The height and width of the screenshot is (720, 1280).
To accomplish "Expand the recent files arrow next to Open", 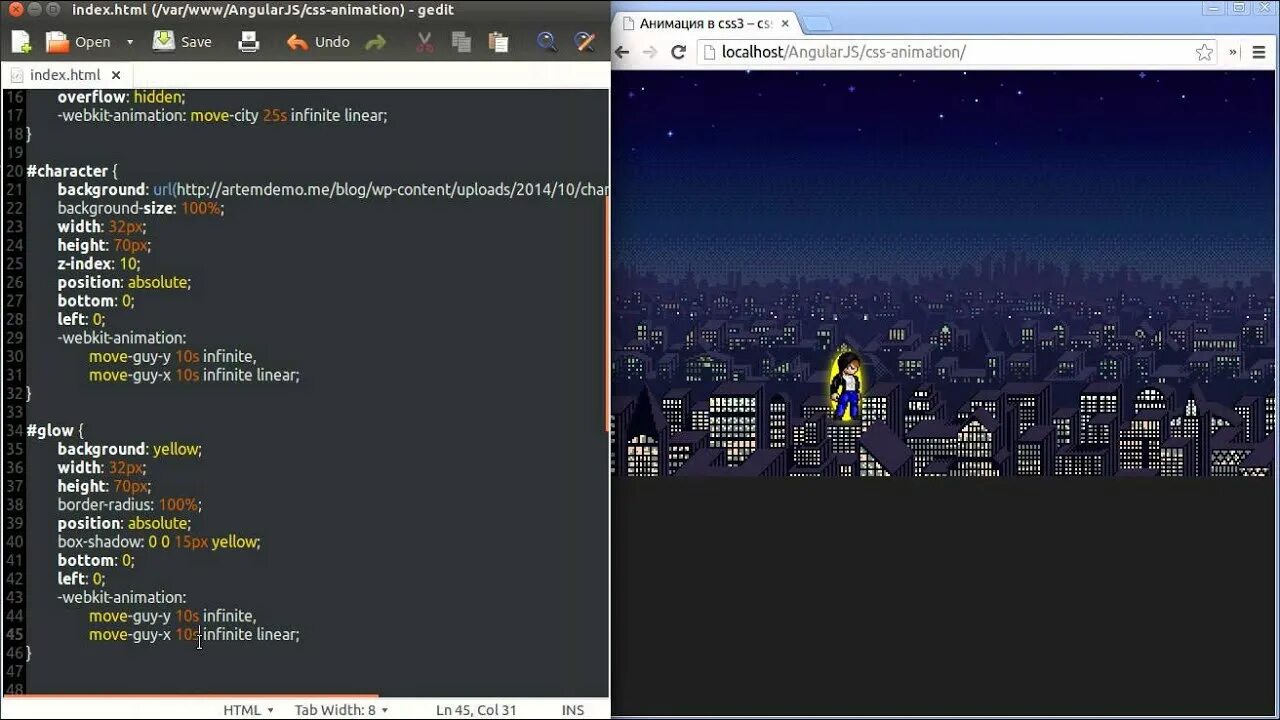I will click(130, 42).
